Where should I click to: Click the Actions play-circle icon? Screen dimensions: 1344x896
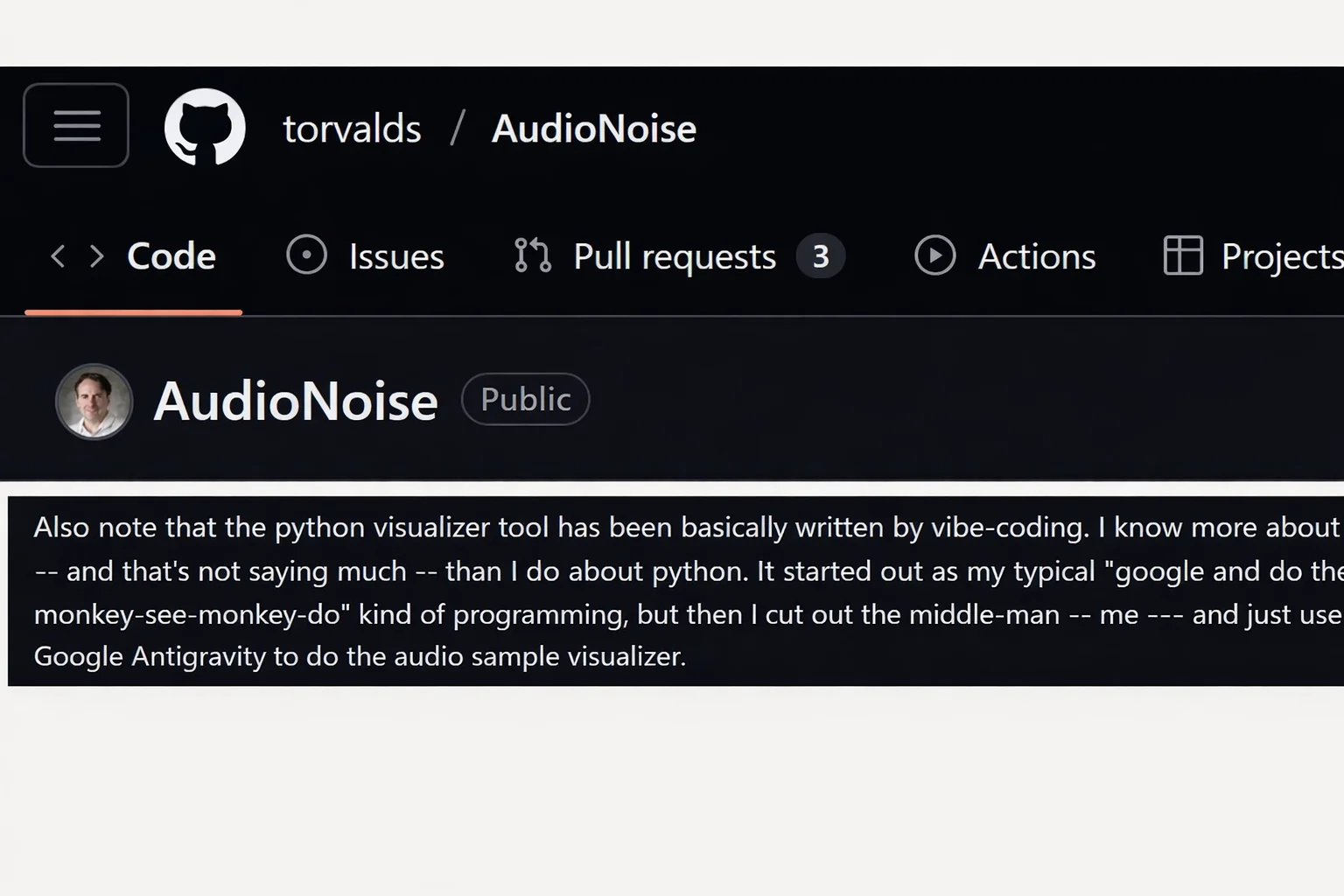[x=934, y=255]
